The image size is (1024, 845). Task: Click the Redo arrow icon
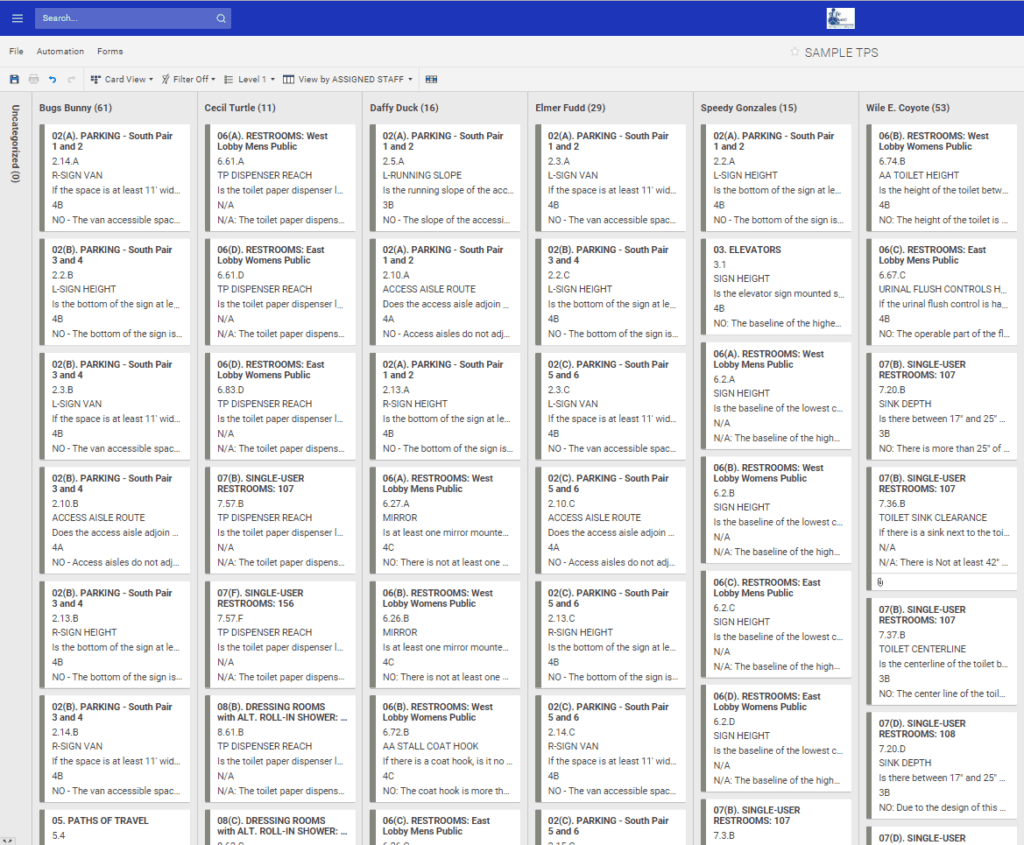coord(71,79)
